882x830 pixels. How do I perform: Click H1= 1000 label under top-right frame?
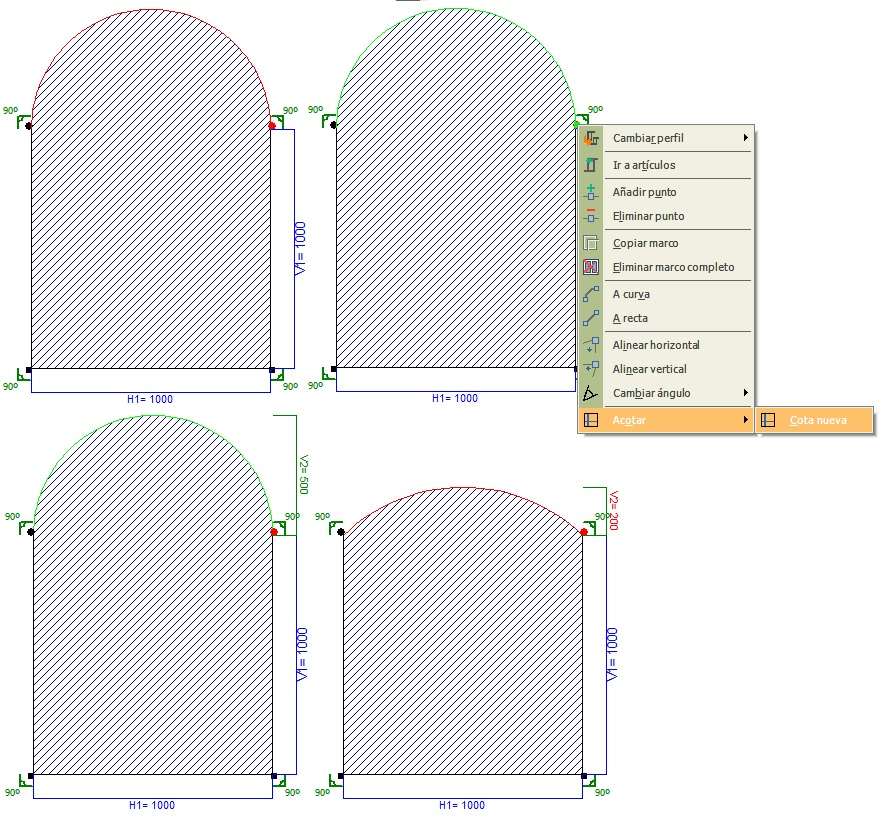455,398
